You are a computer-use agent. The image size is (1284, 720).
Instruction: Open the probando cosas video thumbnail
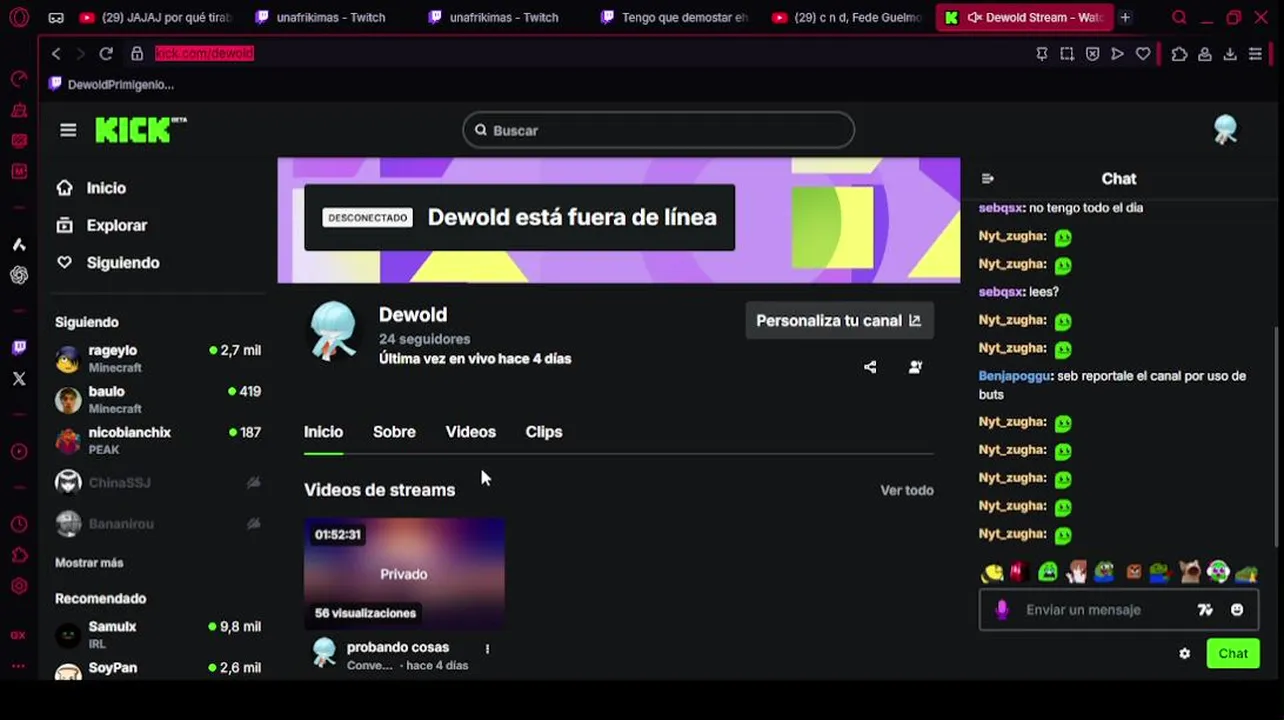[x=404, y=575]
